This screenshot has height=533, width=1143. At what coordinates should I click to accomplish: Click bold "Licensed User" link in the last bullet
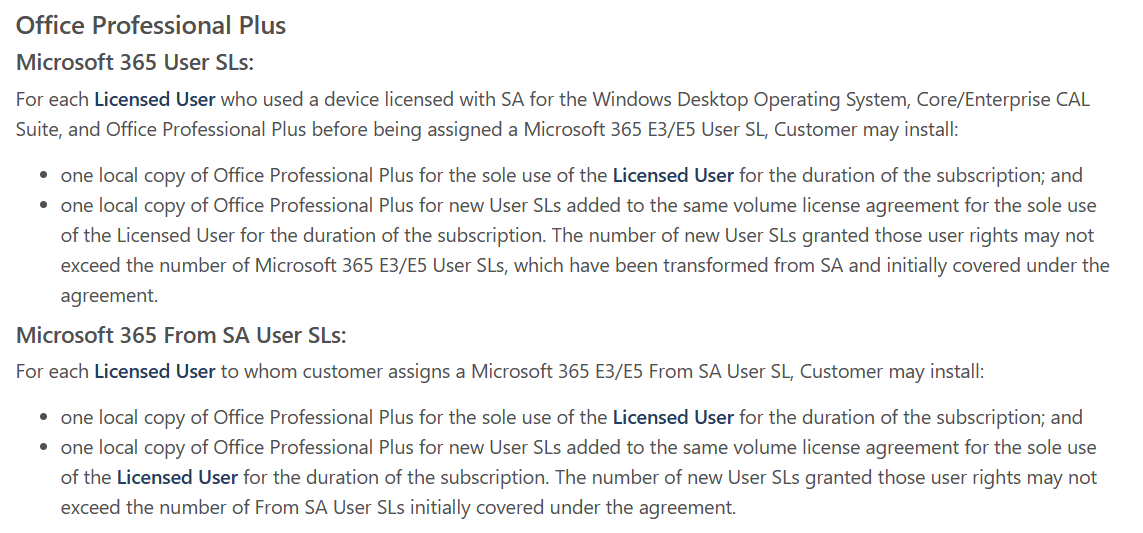click(177, 477)
